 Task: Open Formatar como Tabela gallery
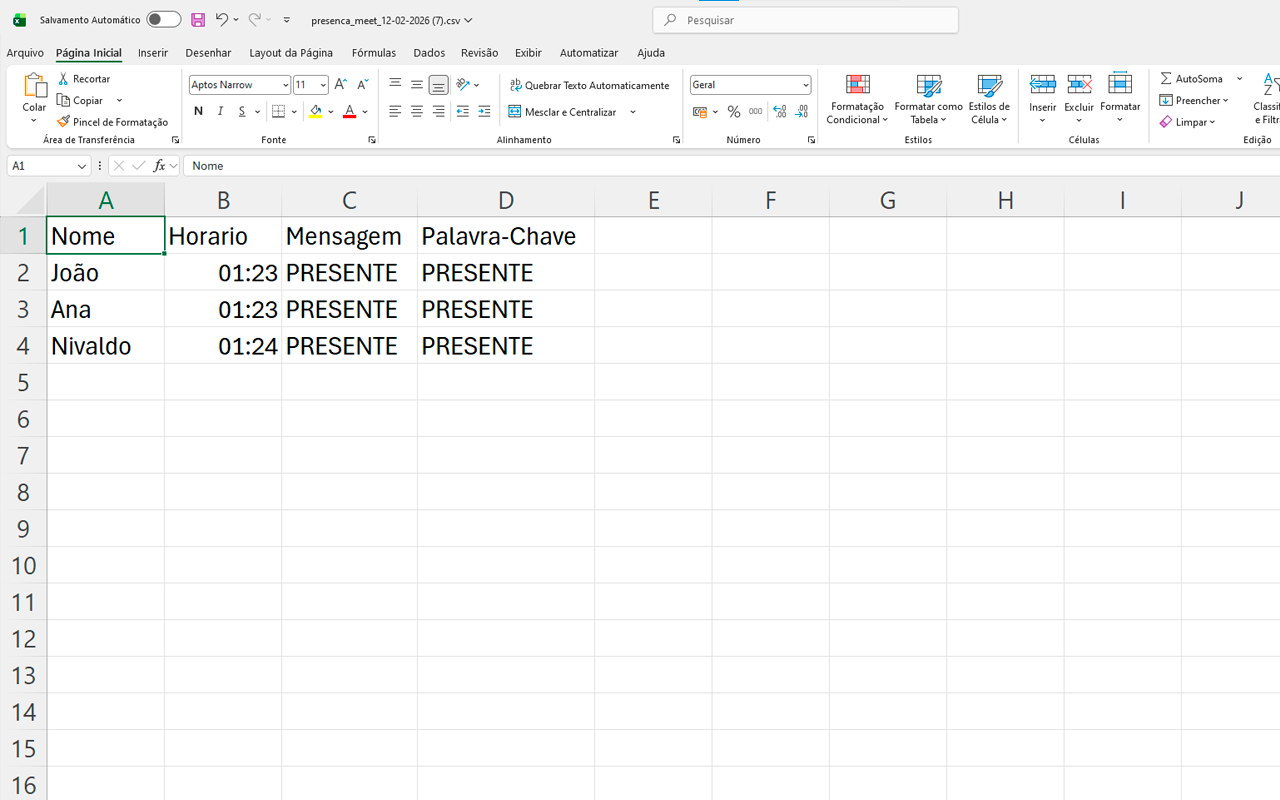pos(928,99)
